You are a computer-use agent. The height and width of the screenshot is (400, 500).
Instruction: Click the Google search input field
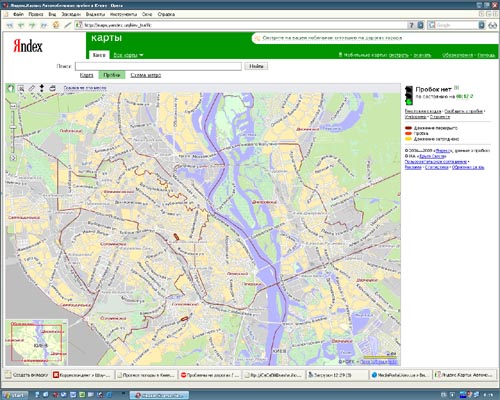tap(457, 25)
